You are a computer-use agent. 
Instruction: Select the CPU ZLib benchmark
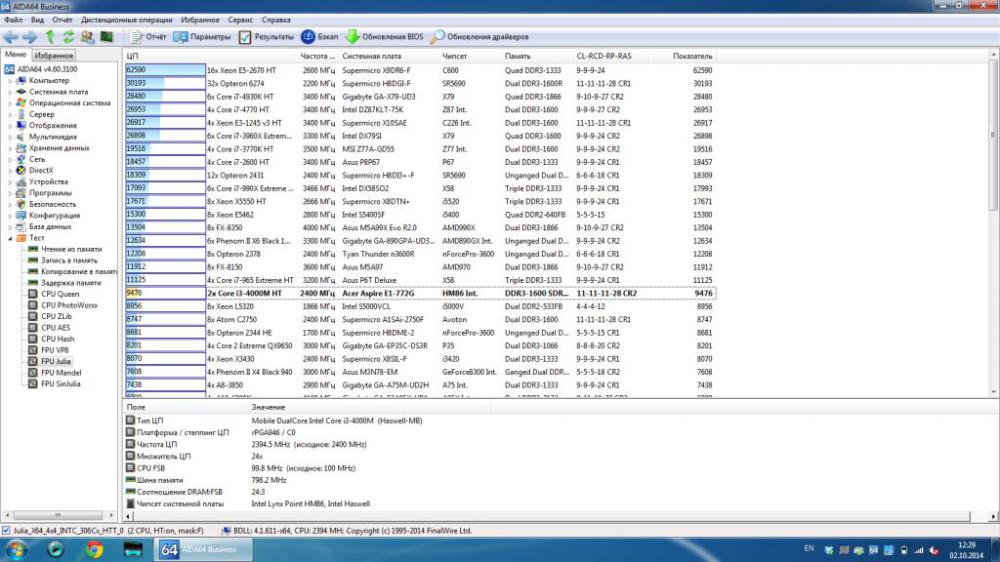[50, 316]
